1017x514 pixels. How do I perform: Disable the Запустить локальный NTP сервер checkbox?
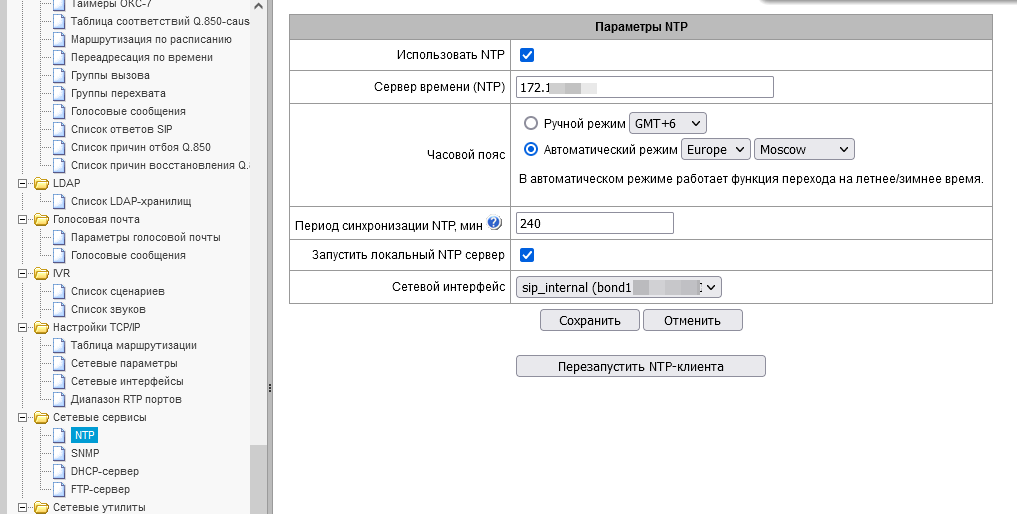click(527, 255)
